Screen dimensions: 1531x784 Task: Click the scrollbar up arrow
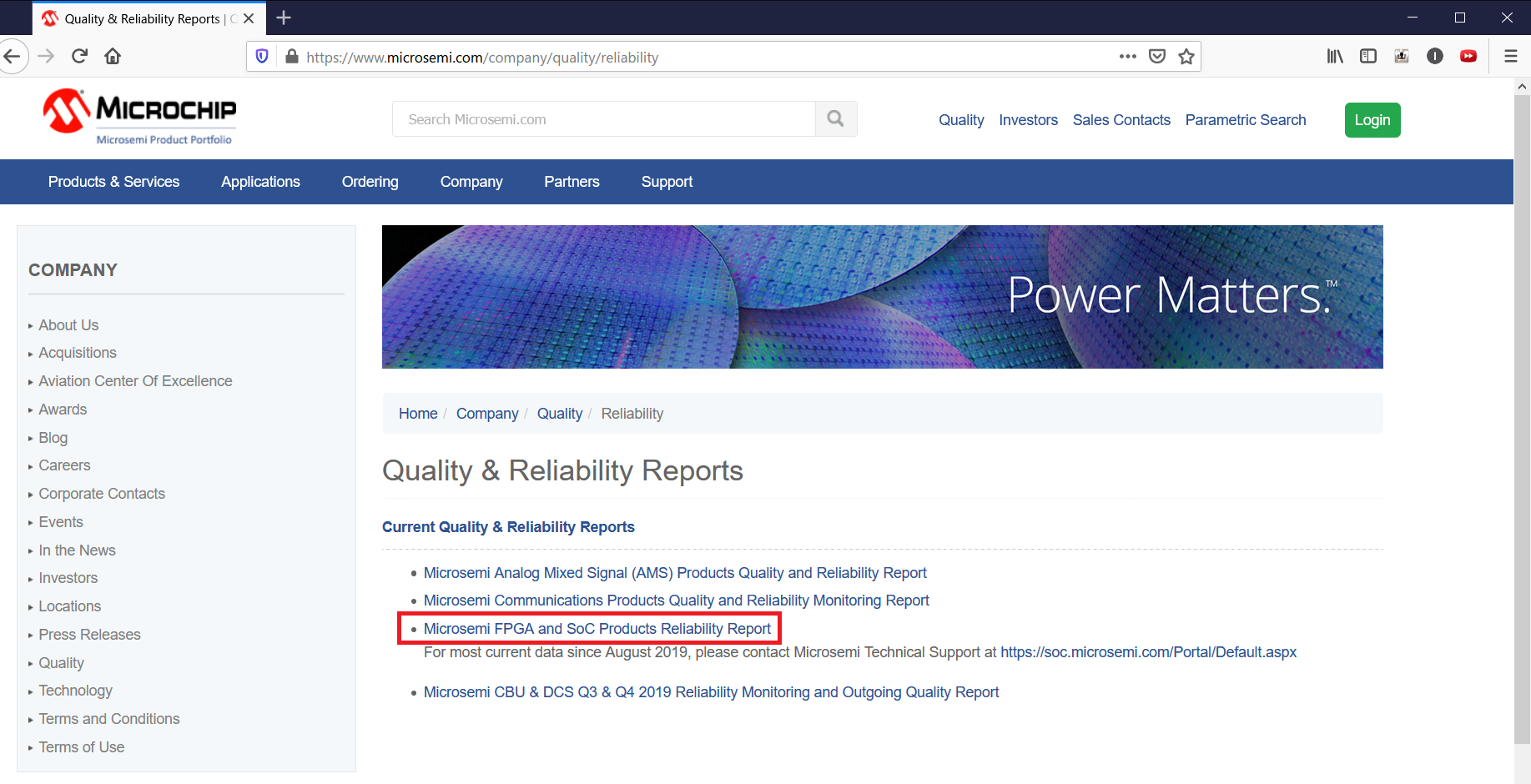point(1523,86)
